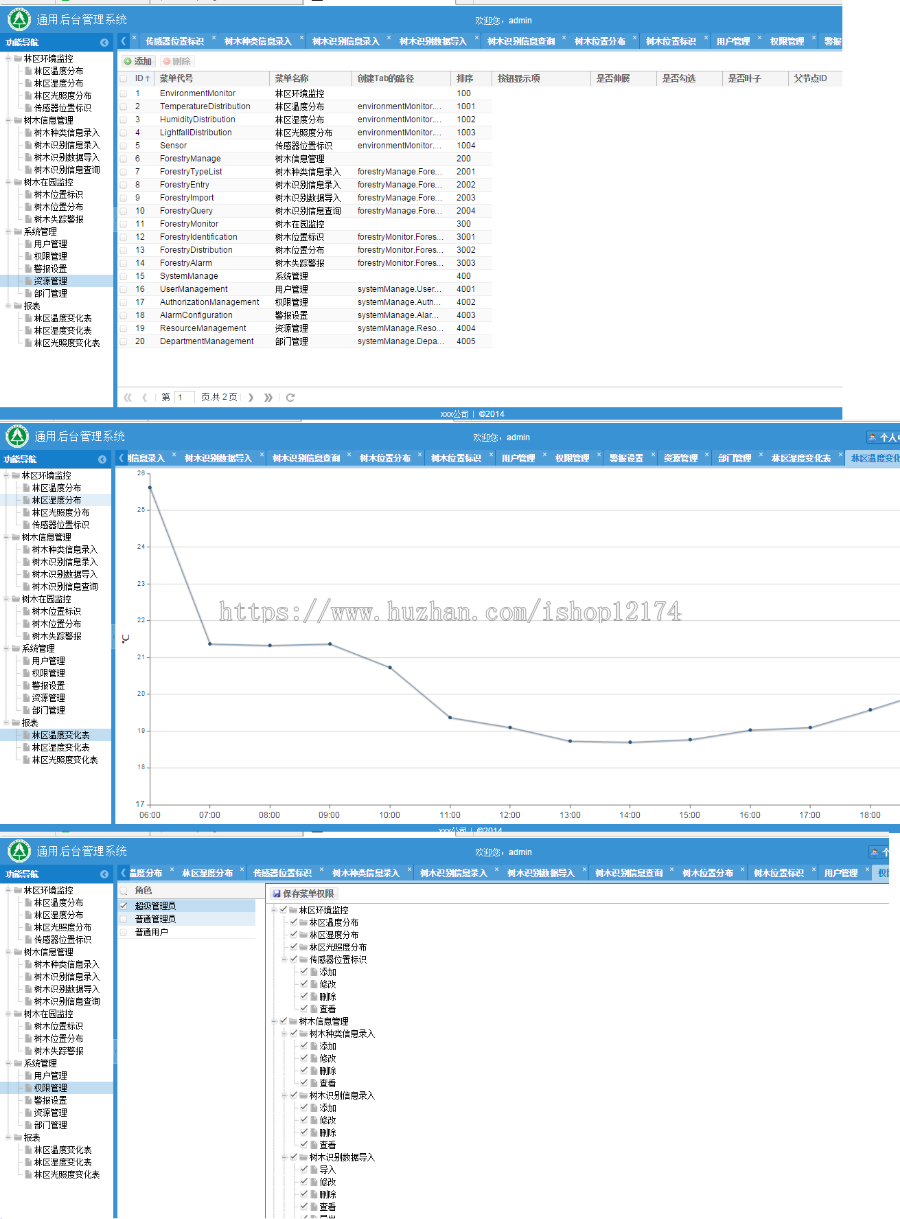Open 林区湿度分布 in the chart screen sidebar
This screenshot has height=1219, width=900.
tap(58, 500)
